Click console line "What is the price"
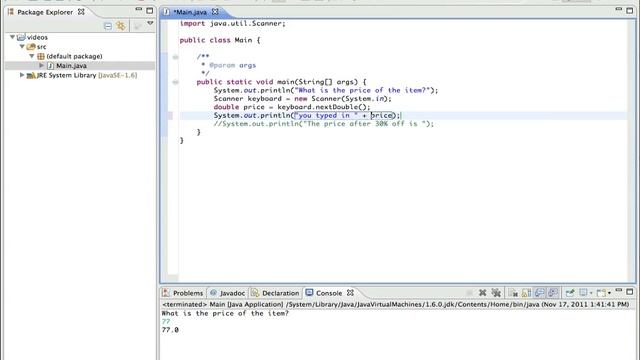Viewport: 640px width, 360px height. click(x=225, y=313)
